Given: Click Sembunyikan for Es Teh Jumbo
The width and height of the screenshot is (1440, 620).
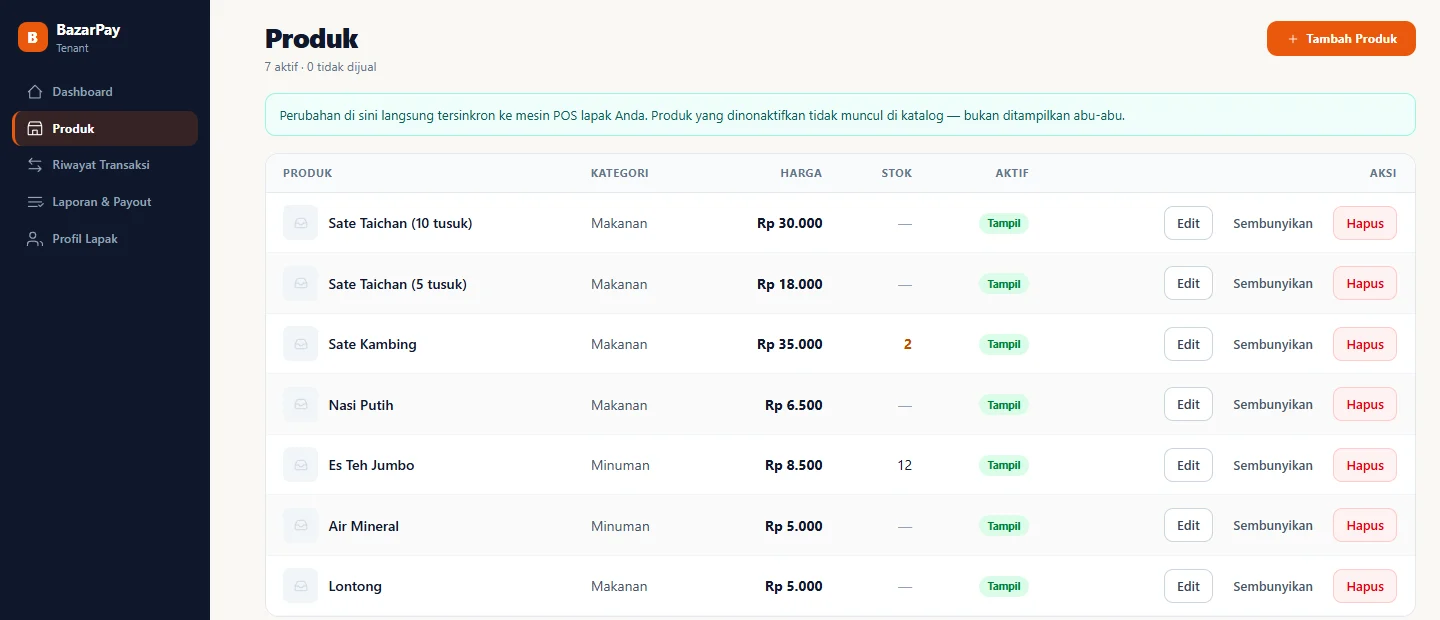Looking at the screenshot, I should click(x=1273, y=465).
